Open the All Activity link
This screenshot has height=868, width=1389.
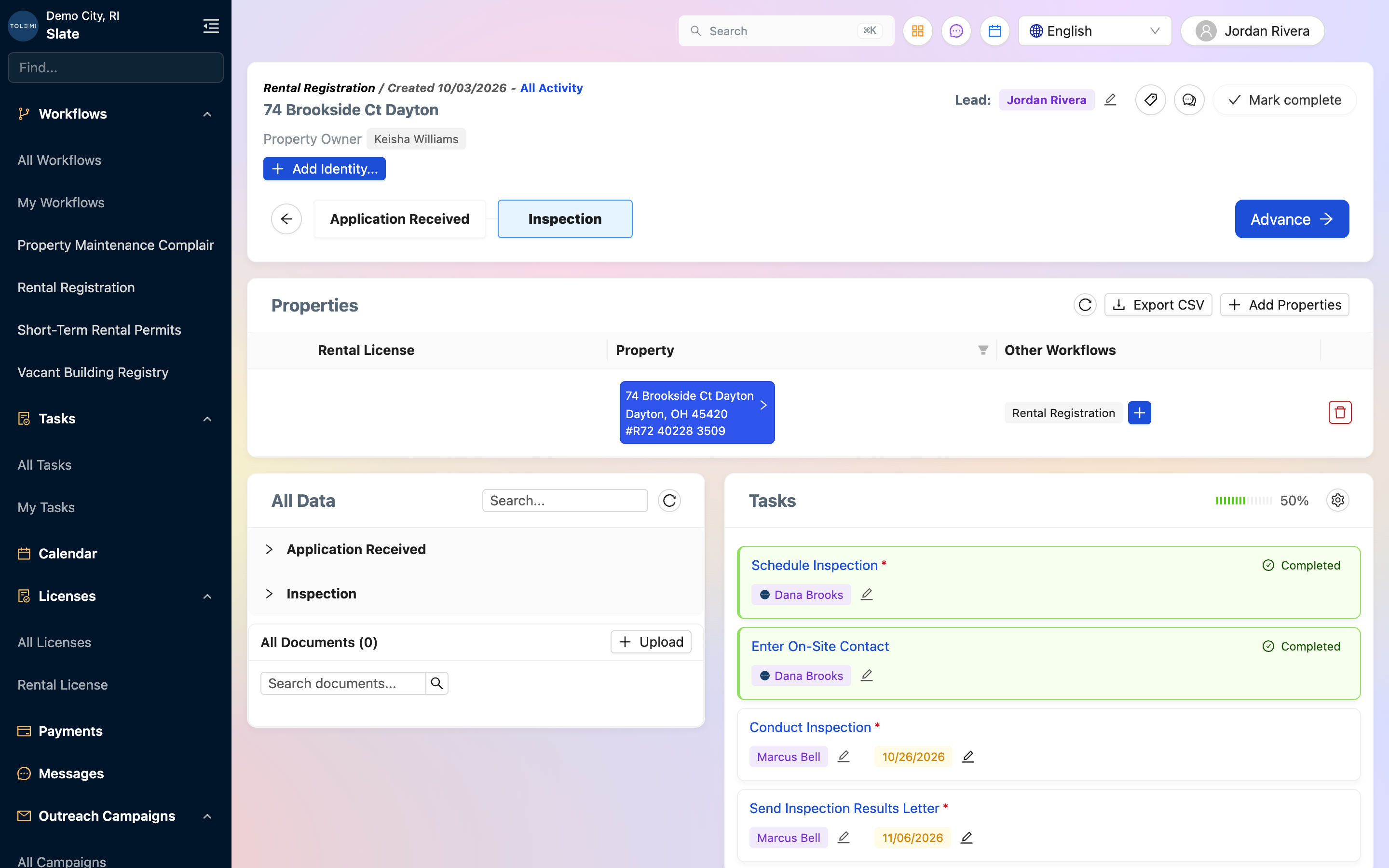click(x=551, y=88)
